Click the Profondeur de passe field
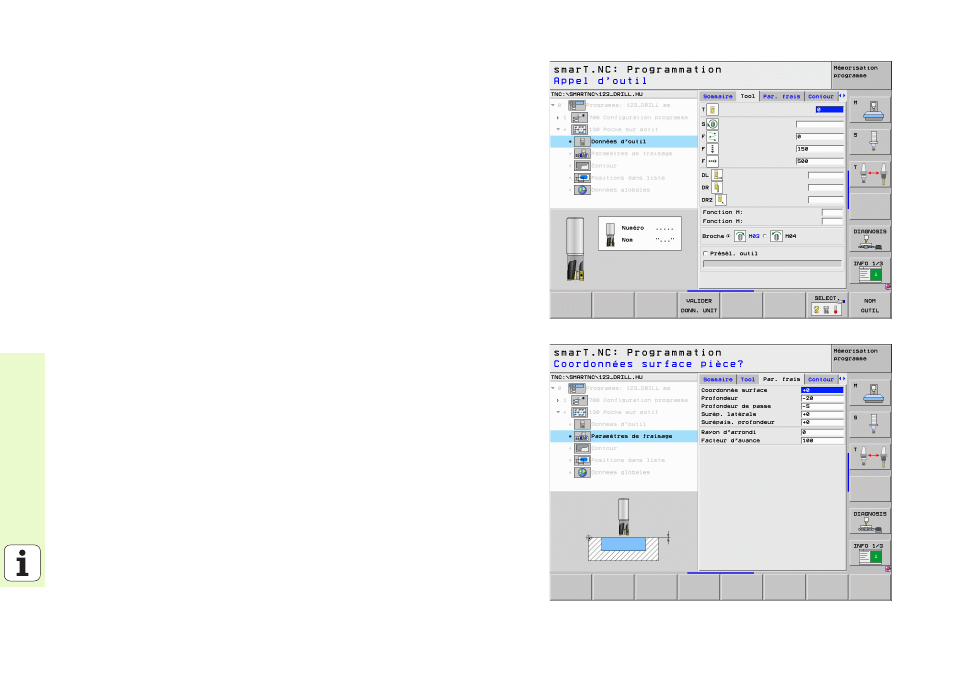 pos(823,406)
